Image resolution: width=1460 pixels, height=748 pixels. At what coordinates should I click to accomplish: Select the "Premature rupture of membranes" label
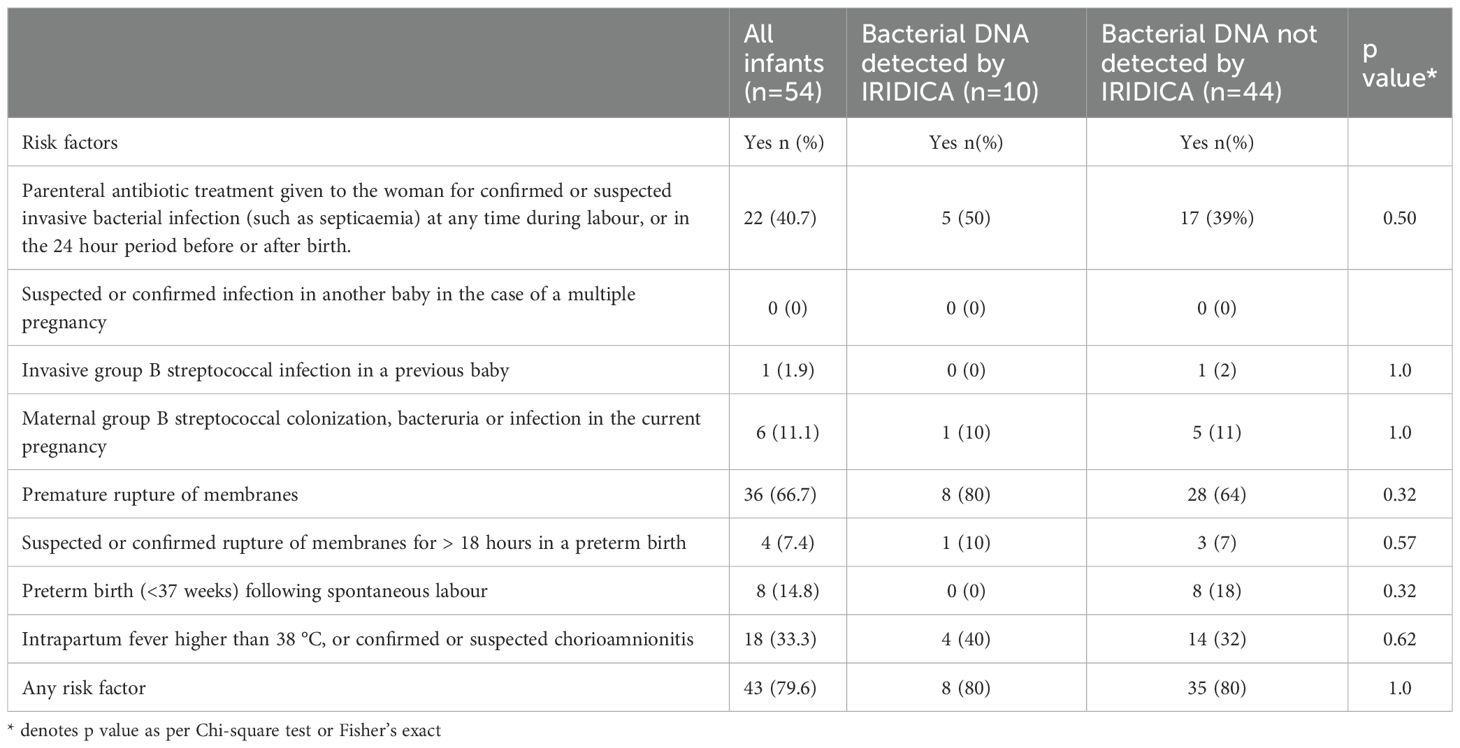click(160, 494)
